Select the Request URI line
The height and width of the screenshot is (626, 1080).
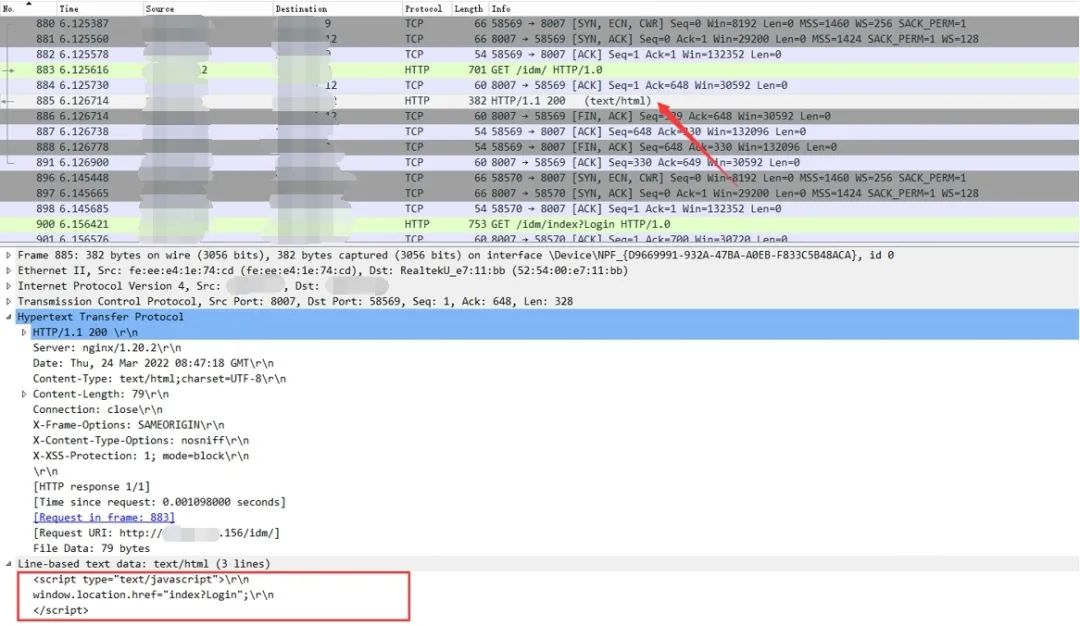(156, 533)
